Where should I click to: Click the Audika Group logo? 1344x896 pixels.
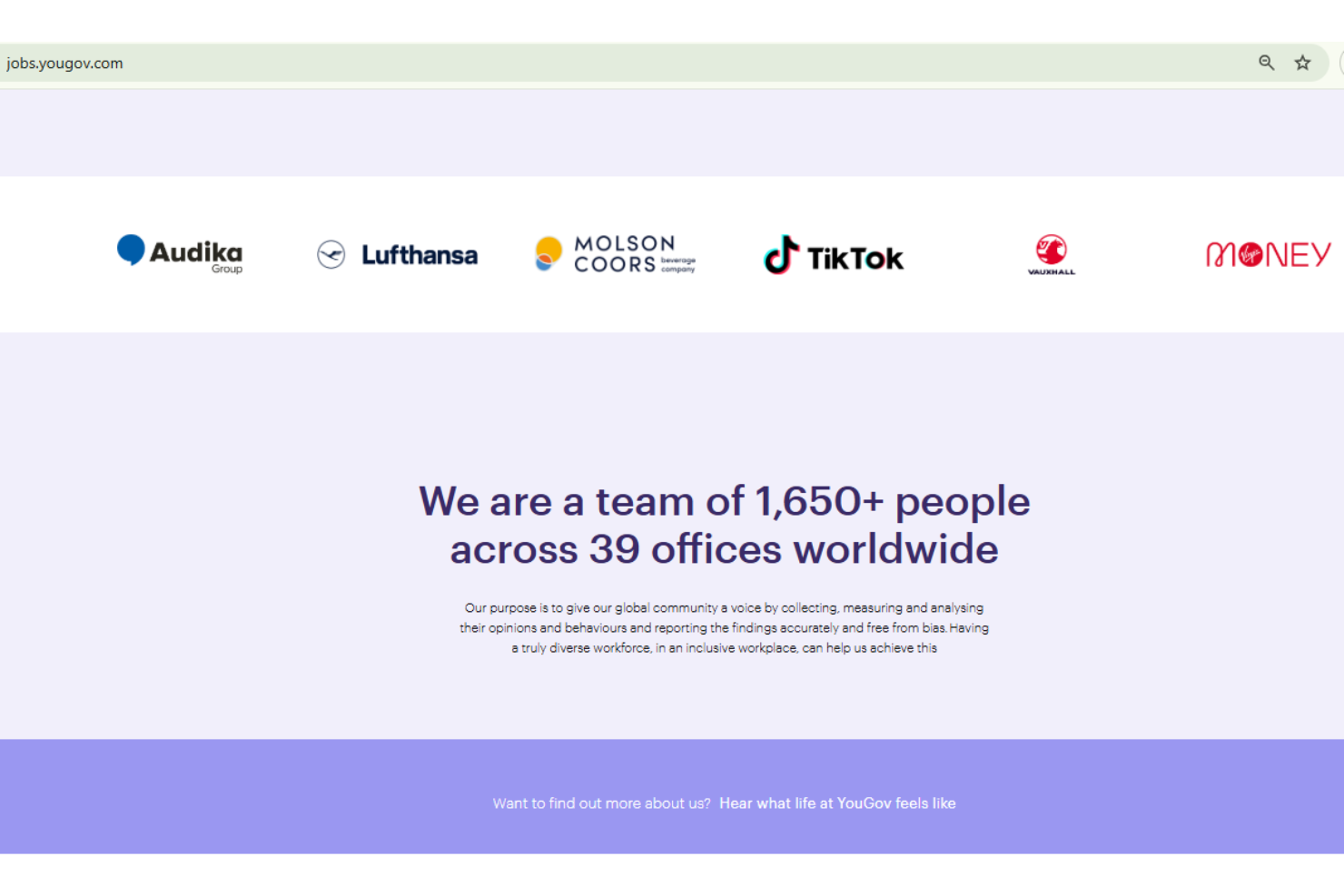click(180, 254)
